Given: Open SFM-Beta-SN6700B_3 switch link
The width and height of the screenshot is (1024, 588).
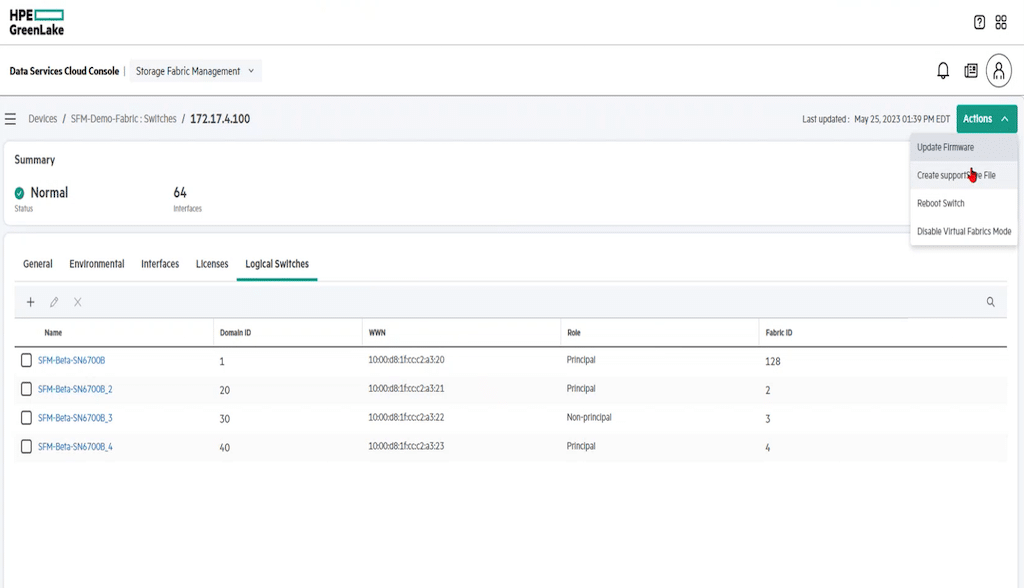Looking at the screenshot, I should (75, 418).
